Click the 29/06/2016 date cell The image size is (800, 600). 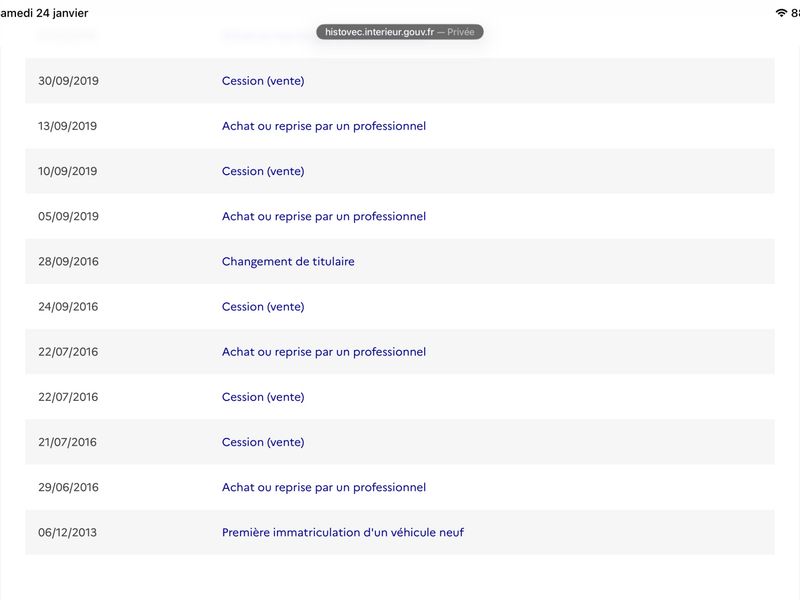pos(68,487)
